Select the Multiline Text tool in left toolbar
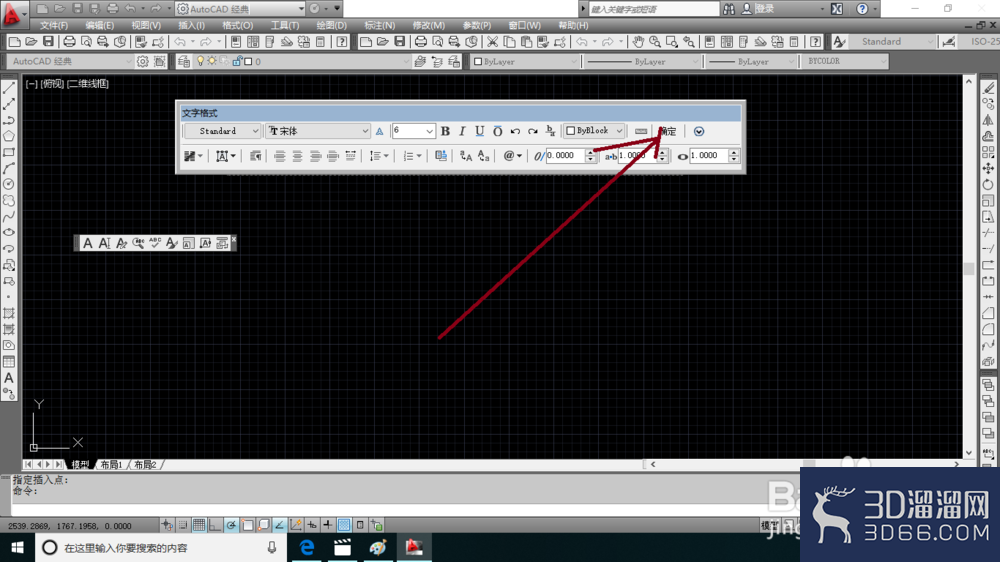 click(9, 378)
